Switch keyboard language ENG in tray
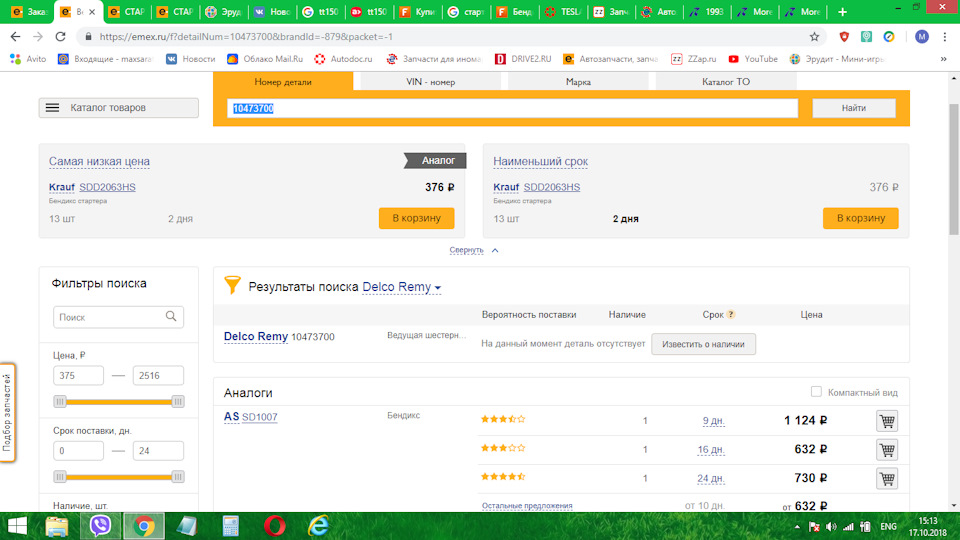 (x=888, y=527)
